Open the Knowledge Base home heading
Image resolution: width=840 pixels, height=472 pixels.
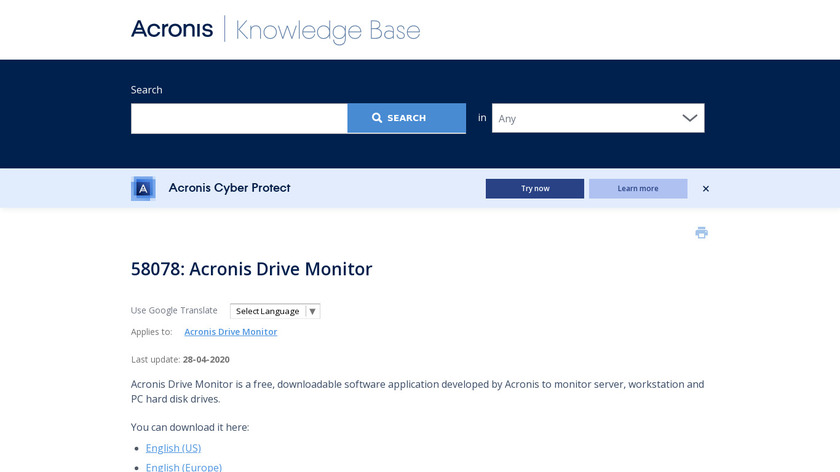click(x=328, y=31)
